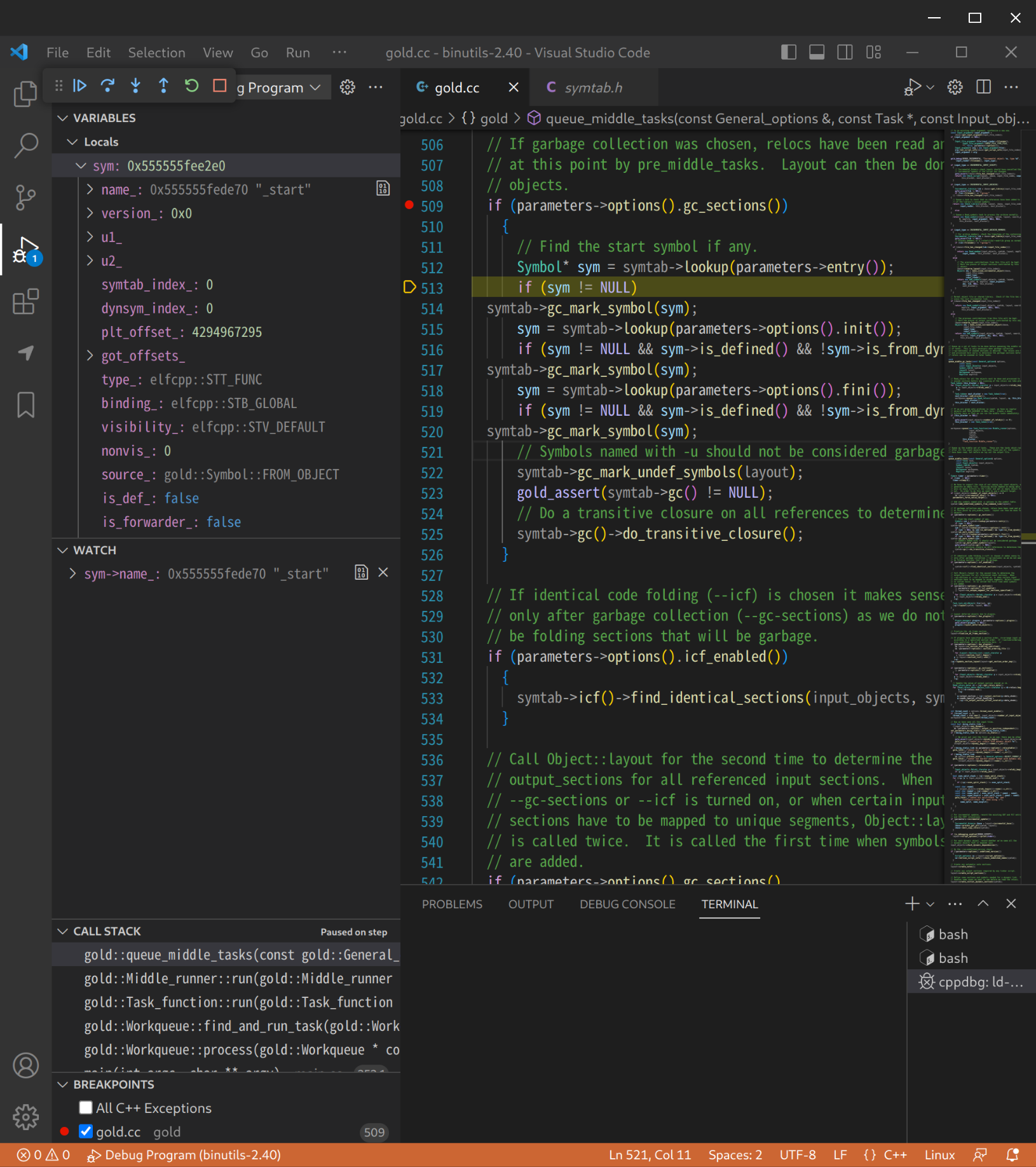Viewport: 1036px width, 1167px height.
Task: Toggle breakpoint dot on line 509
Action: (x=409, y=205)
